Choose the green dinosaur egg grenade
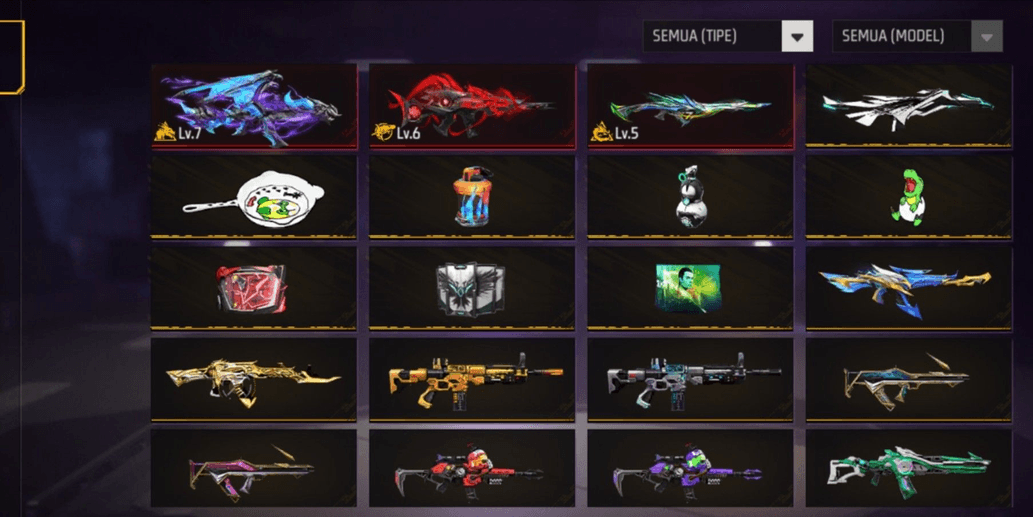The width and height of the screenshot is (1033, 517). click(x=908, y=197)
